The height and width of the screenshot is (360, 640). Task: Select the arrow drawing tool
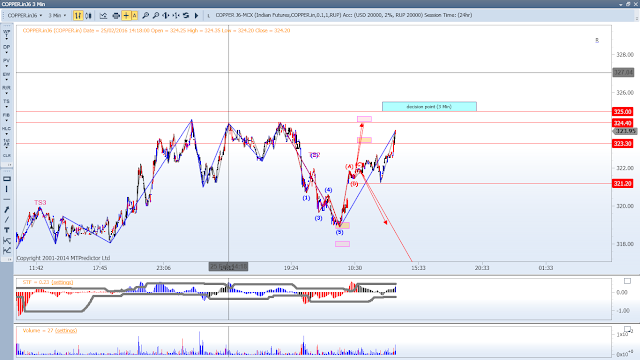coord(7,210)
